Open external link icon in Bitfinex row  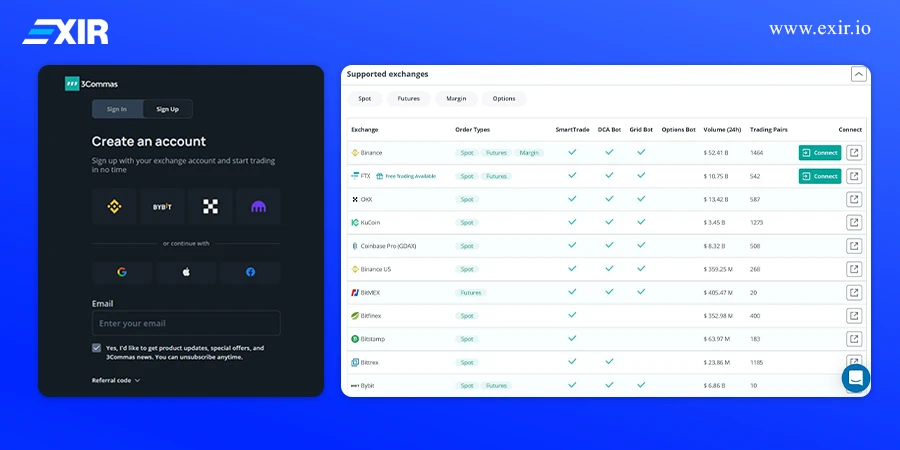854,316
